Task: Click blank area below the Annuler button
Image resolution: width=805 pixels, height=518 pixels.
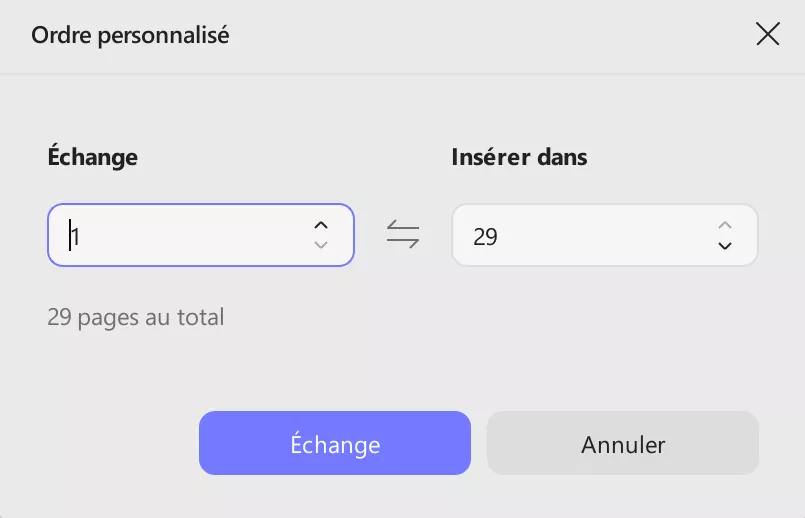Action: point(623,496)
